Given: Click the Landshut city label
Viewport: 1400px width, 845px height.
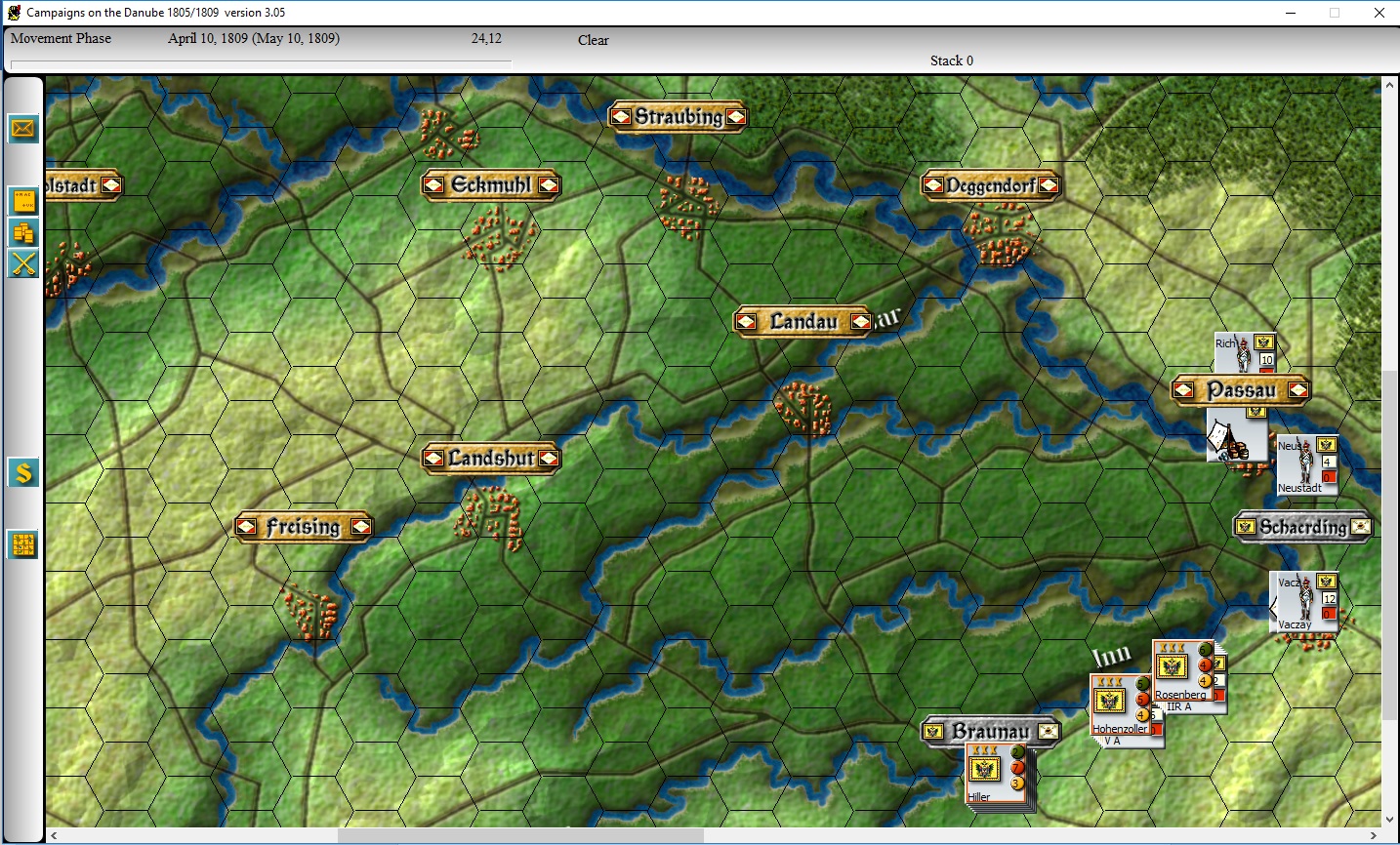Looking at the screenshot, I should [491, 458].
